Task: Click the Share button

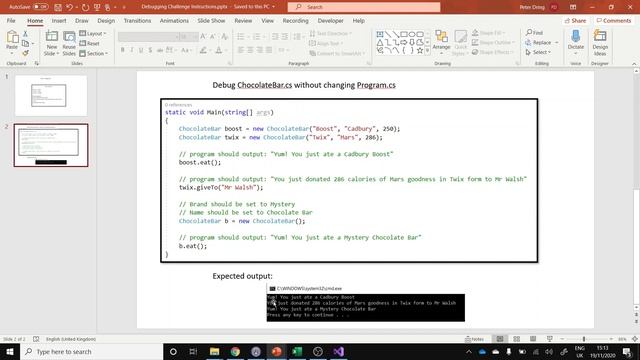Action: click(x=575, y=20)
